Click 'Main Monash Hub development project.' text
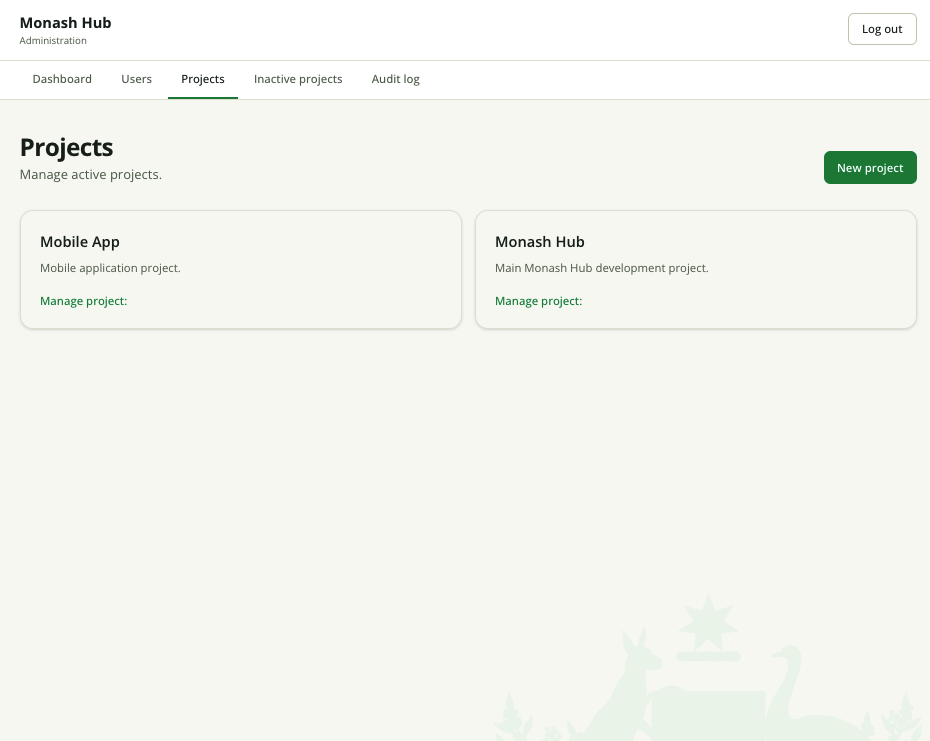The width and height of the screenshot is (930, 741). point(601,268)
